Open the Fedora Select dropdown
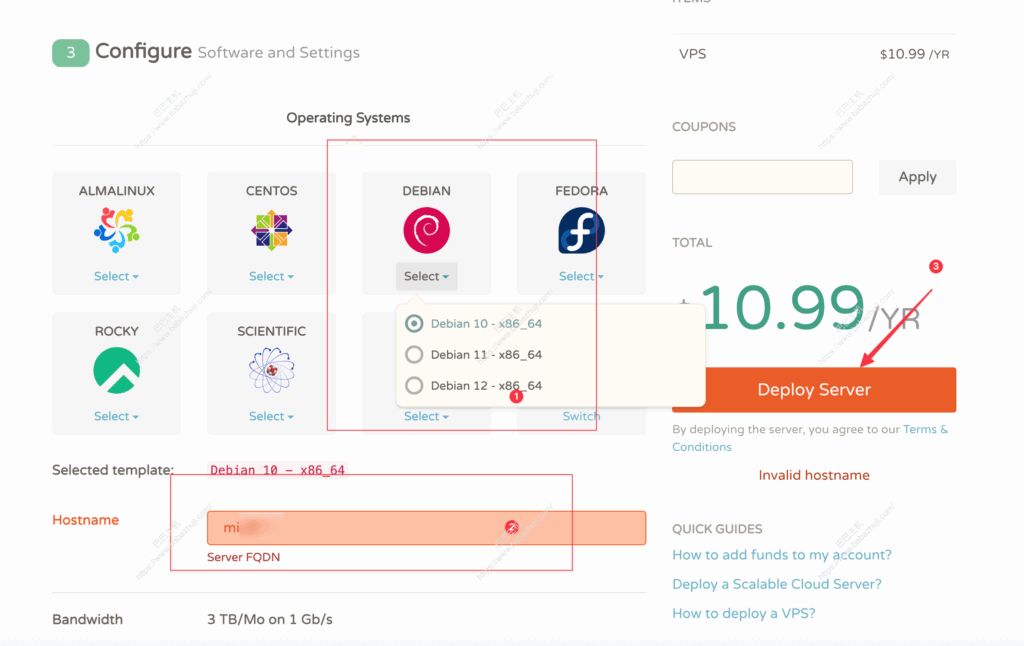The width and height of the screenshot is (1024, 646). pyautogui.click(x=581, y=277)
